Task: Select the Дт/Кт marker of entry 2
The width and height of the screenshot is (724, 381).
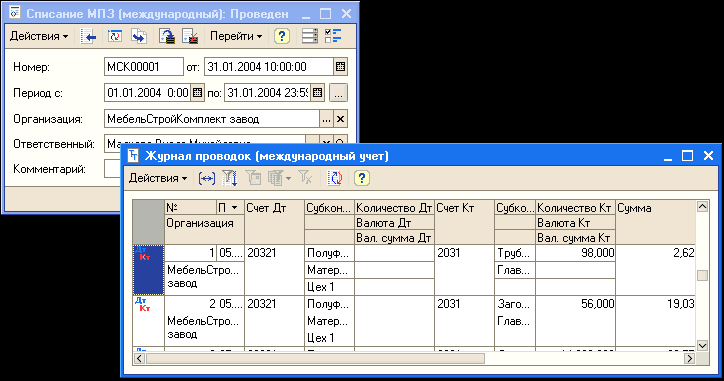Action: (x=148, y=321)
